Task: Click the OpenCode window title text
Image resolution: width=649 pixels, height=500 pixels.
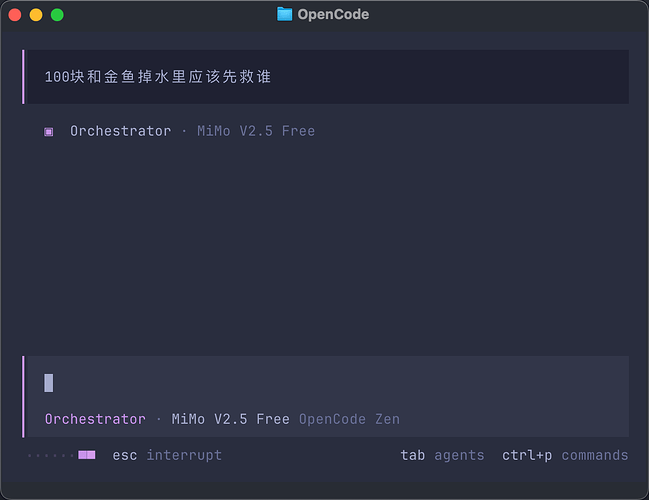Action: pyautogui.click(x=333, y=14)
